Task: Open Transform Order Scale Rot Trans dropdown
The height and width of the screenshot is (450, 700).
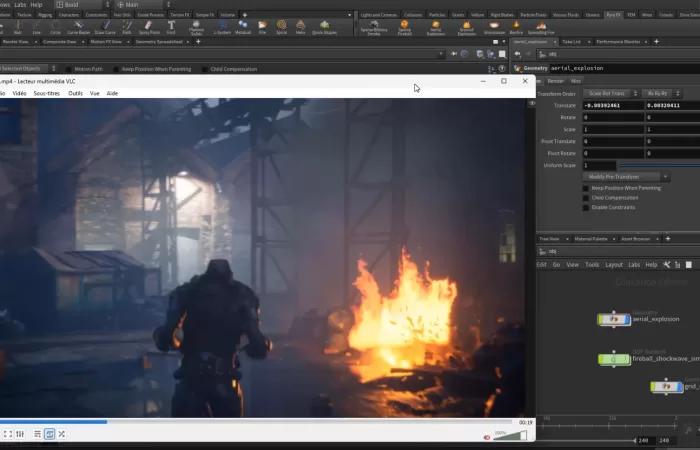Action: (611, 93)
